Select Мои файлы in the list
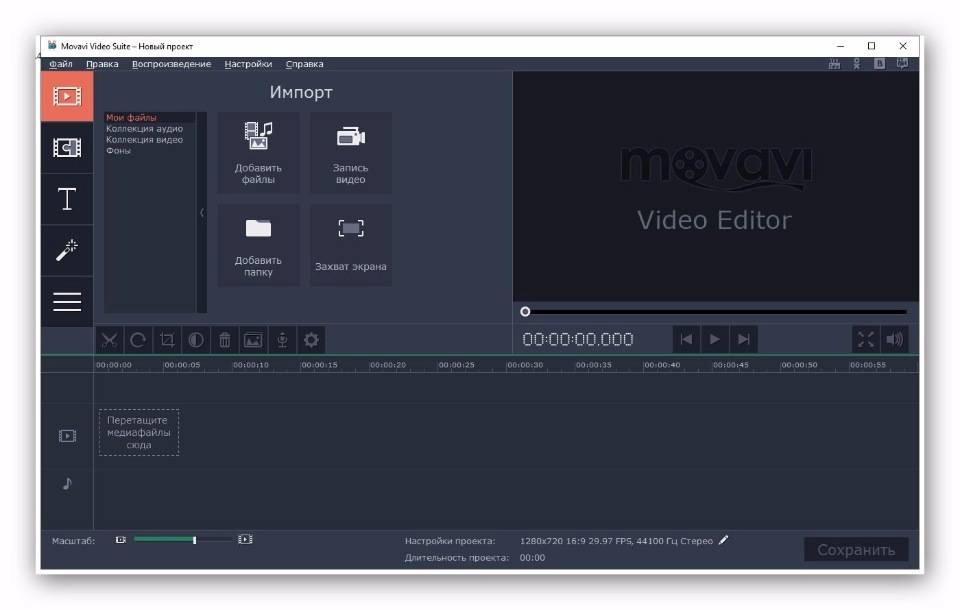 point(131,117)
